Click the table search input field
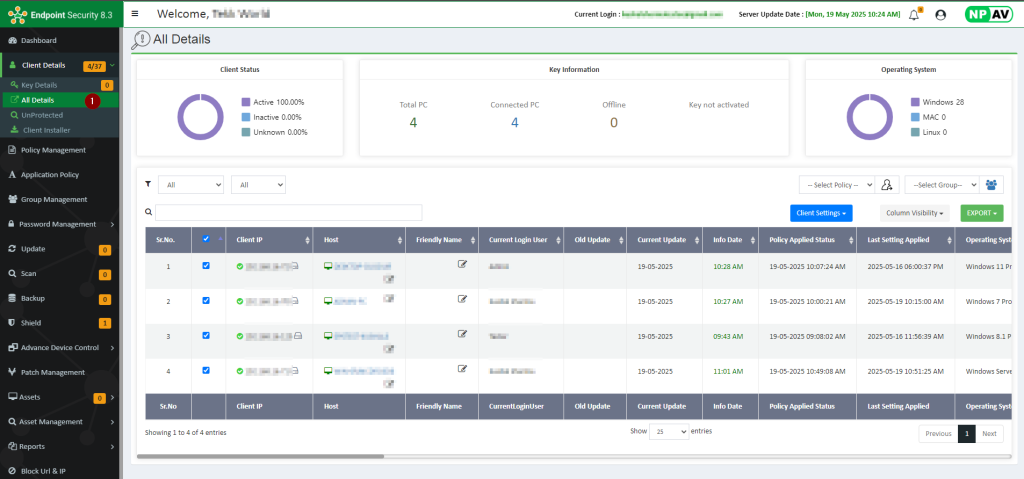Screen dimensions: 1024x479 tap(288, 212)
